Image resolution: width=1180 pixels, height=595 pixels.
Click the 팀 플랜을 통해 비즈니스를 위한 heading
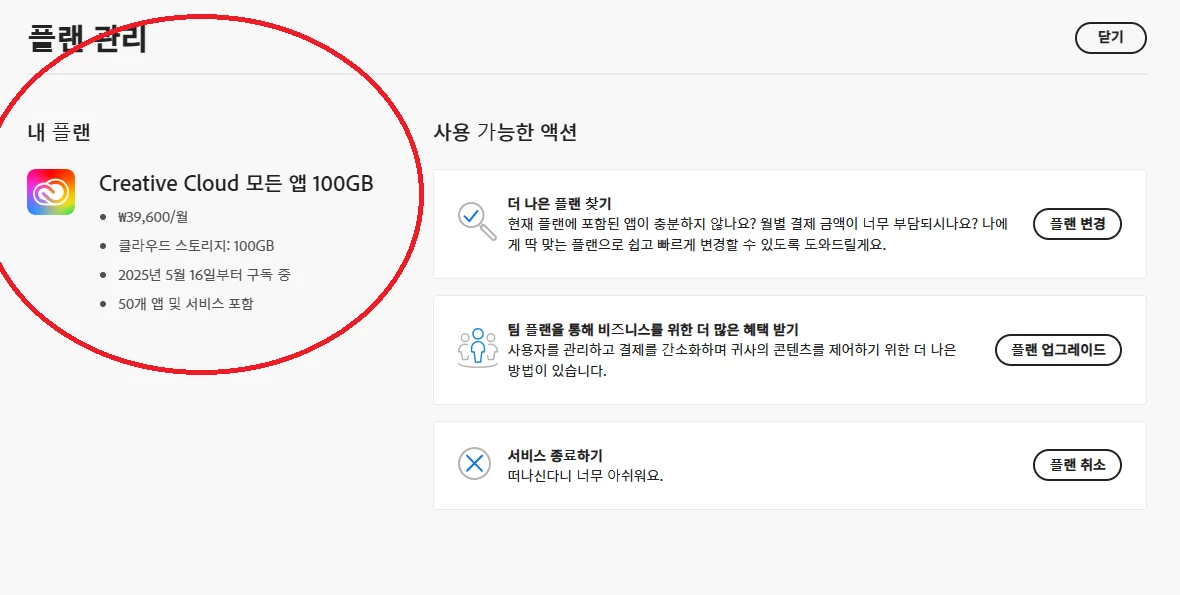[x=653, y=329]
